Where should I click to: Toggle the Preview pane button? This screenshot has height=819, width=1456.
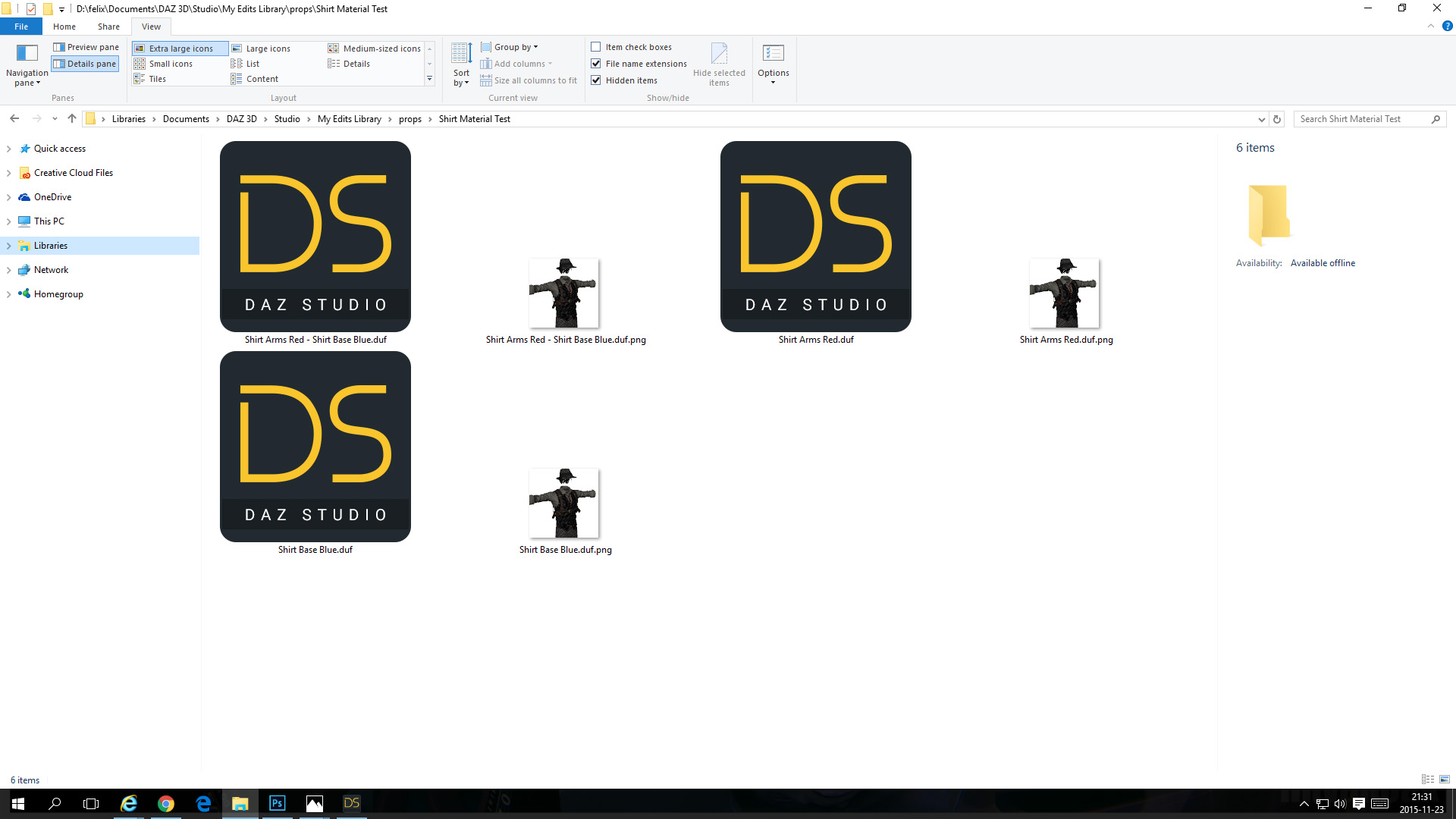86,47
